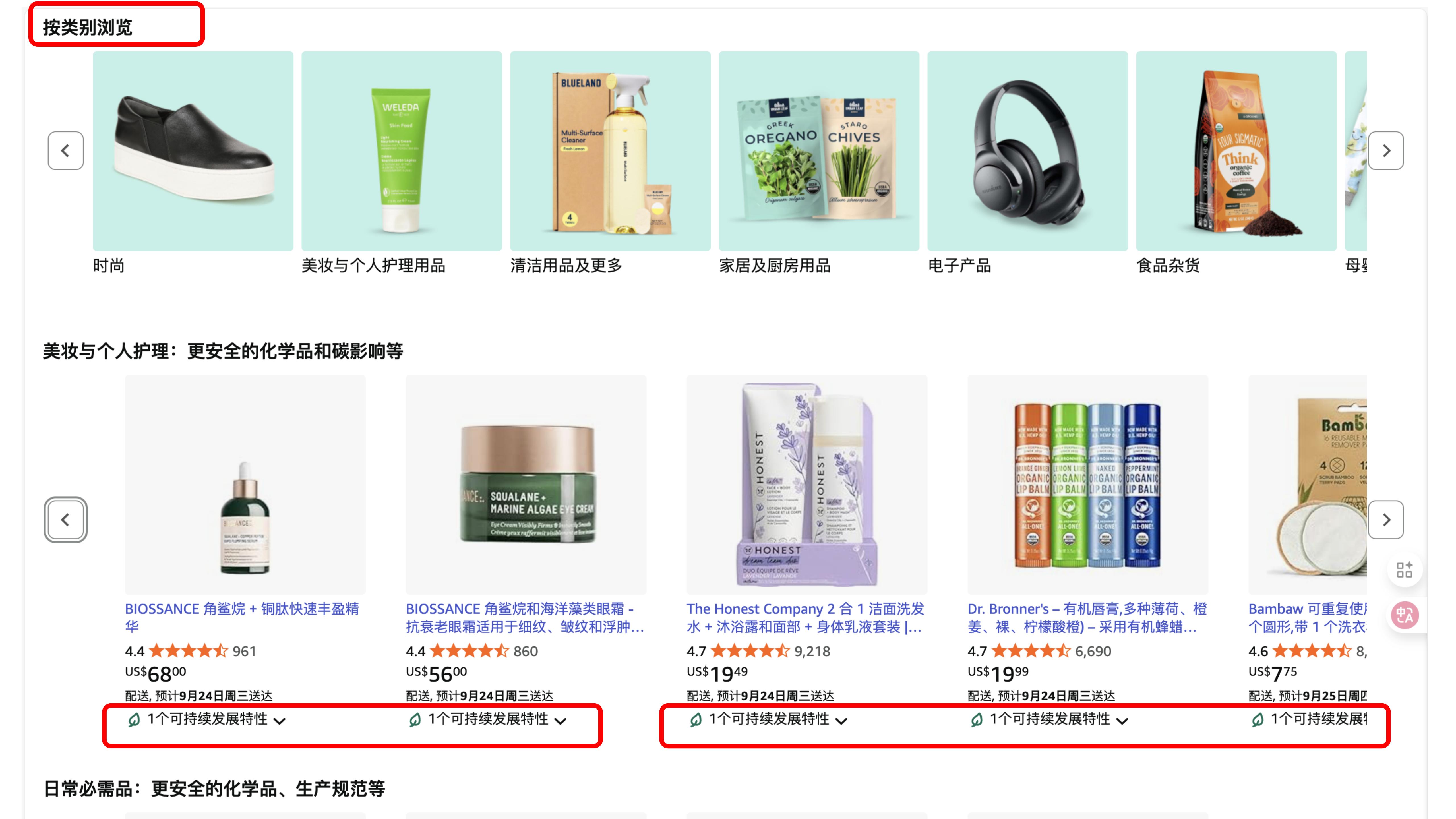
Task: Click leaf icon under Dr. Bronner's lip balm
Action: coord(976,719)
